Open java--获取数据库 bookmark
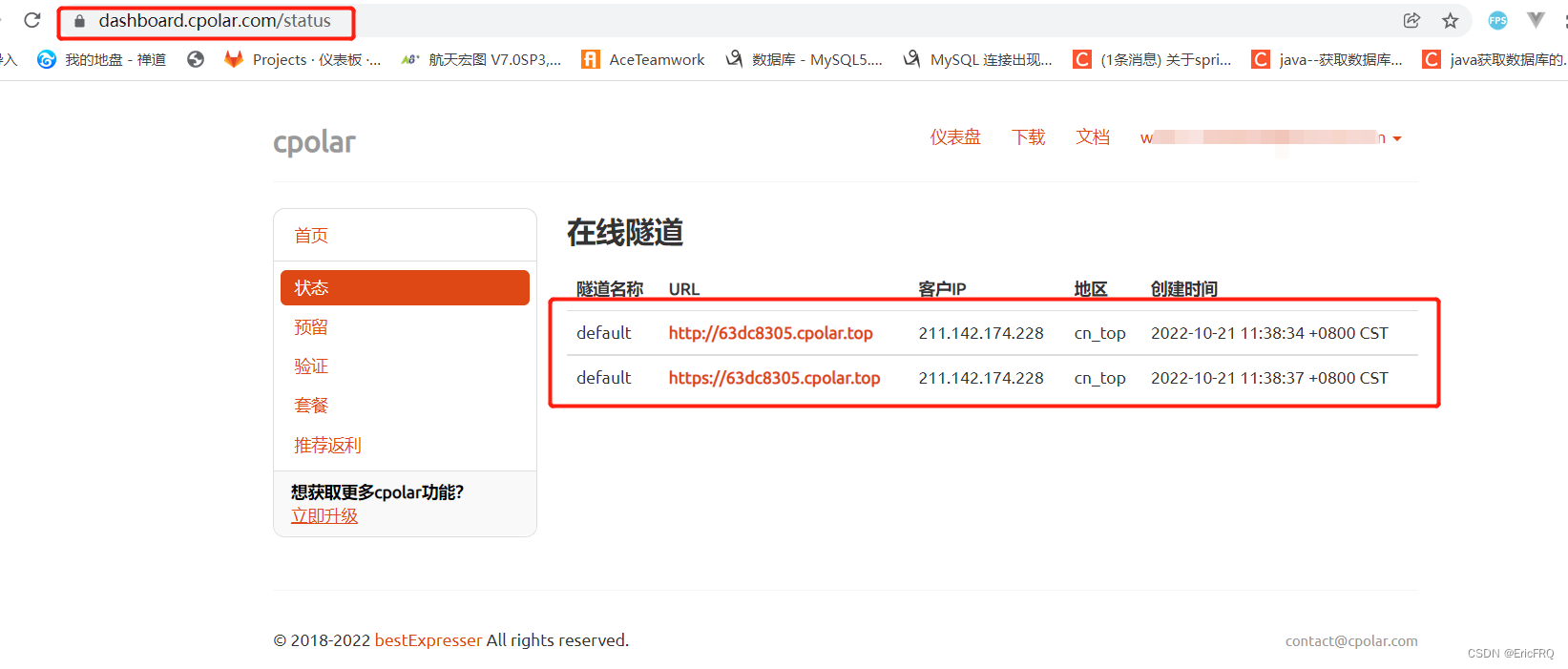The image size is (1568, 669). coord(1328,59)
